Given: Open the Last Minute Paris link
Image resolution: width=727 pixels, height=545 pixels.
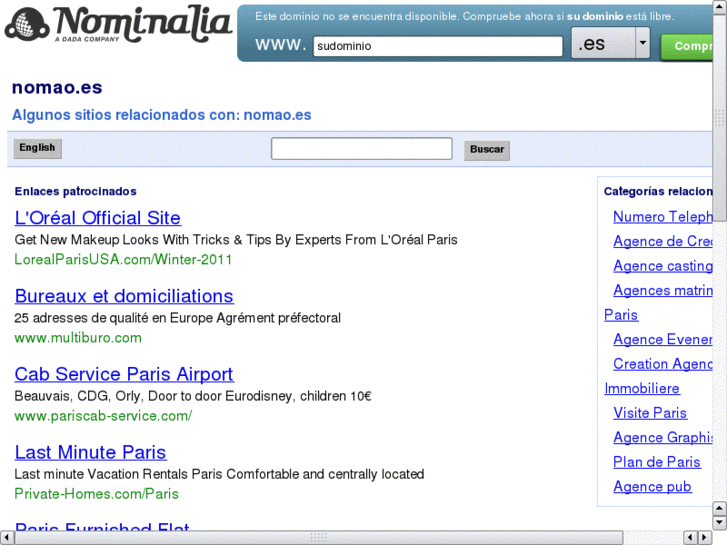Looking at the screenshot, I should (x=90, y=452).
